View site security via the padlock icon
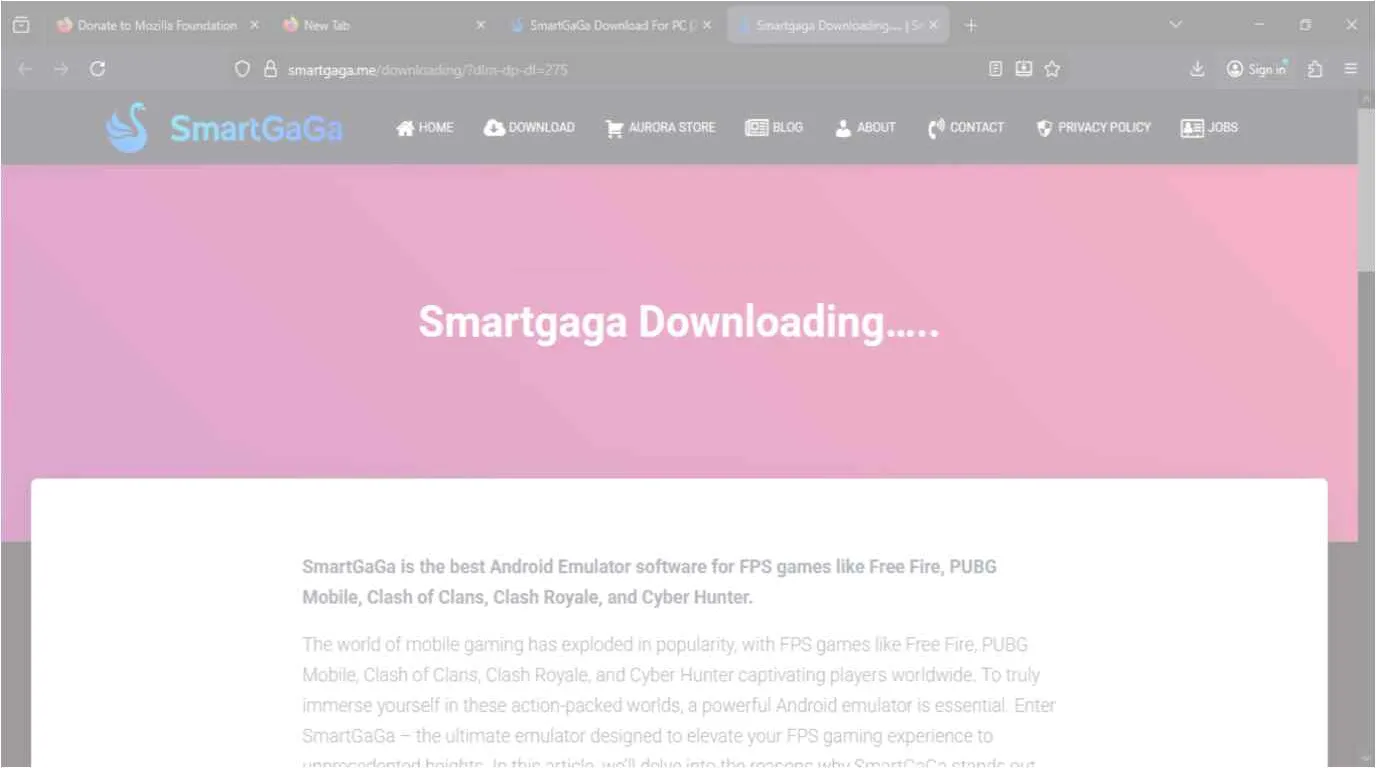The width and height of the screenshot is (1376, 768). pyautogui.click(x=269, y=69)
